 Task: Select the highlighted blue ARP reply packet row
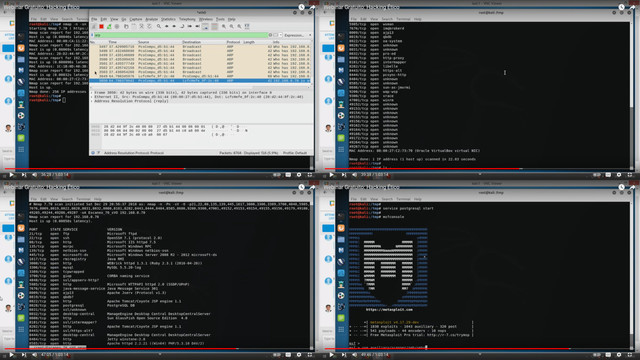[x=200, y=80]
